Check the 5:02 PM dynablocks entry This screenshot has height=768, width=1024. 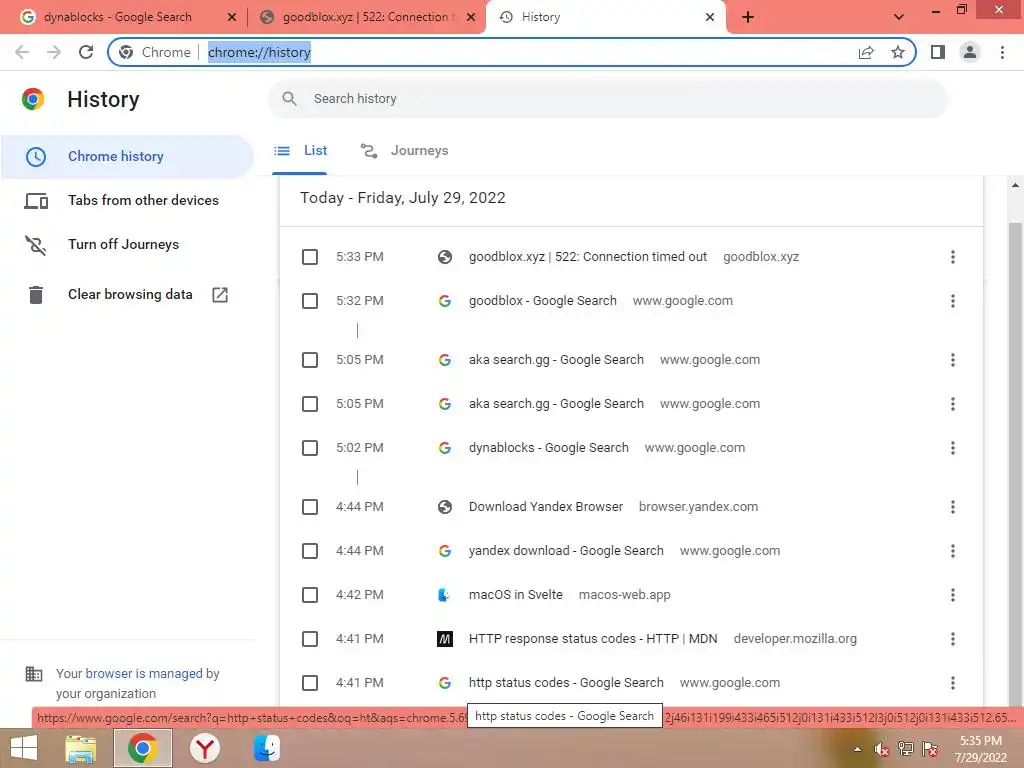310,448
